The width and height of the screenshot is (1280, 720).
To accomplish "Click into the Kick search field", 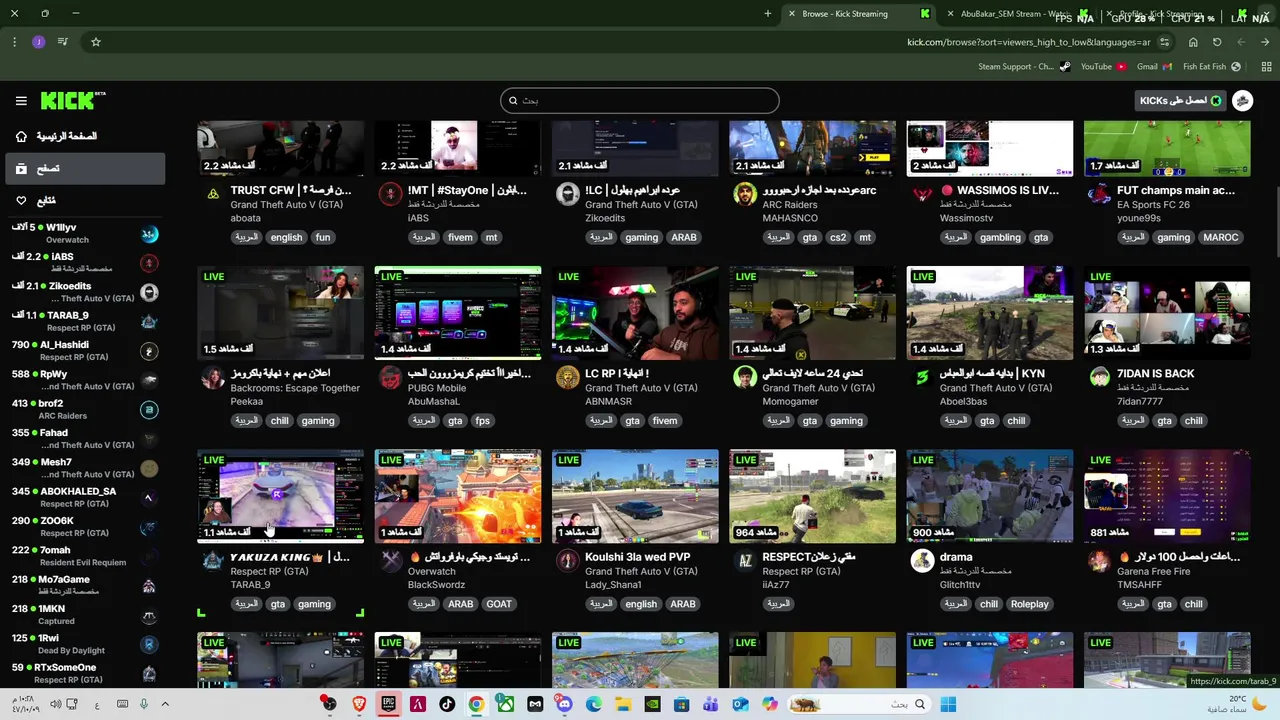I will (x=640, y=100).
